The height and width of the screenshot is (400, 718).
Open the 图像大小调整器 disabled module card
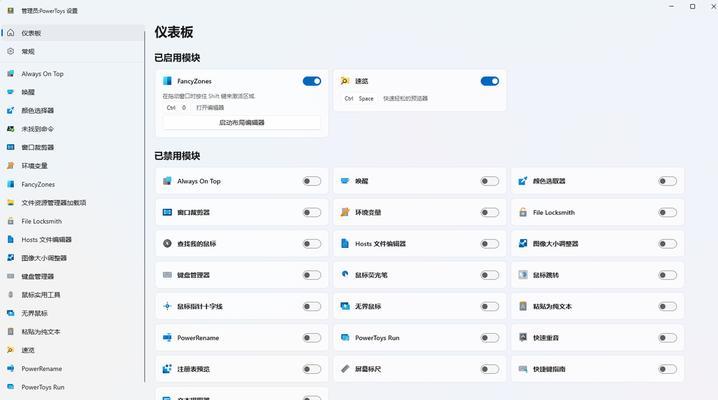pyautogui.click(x=598, y=244)
